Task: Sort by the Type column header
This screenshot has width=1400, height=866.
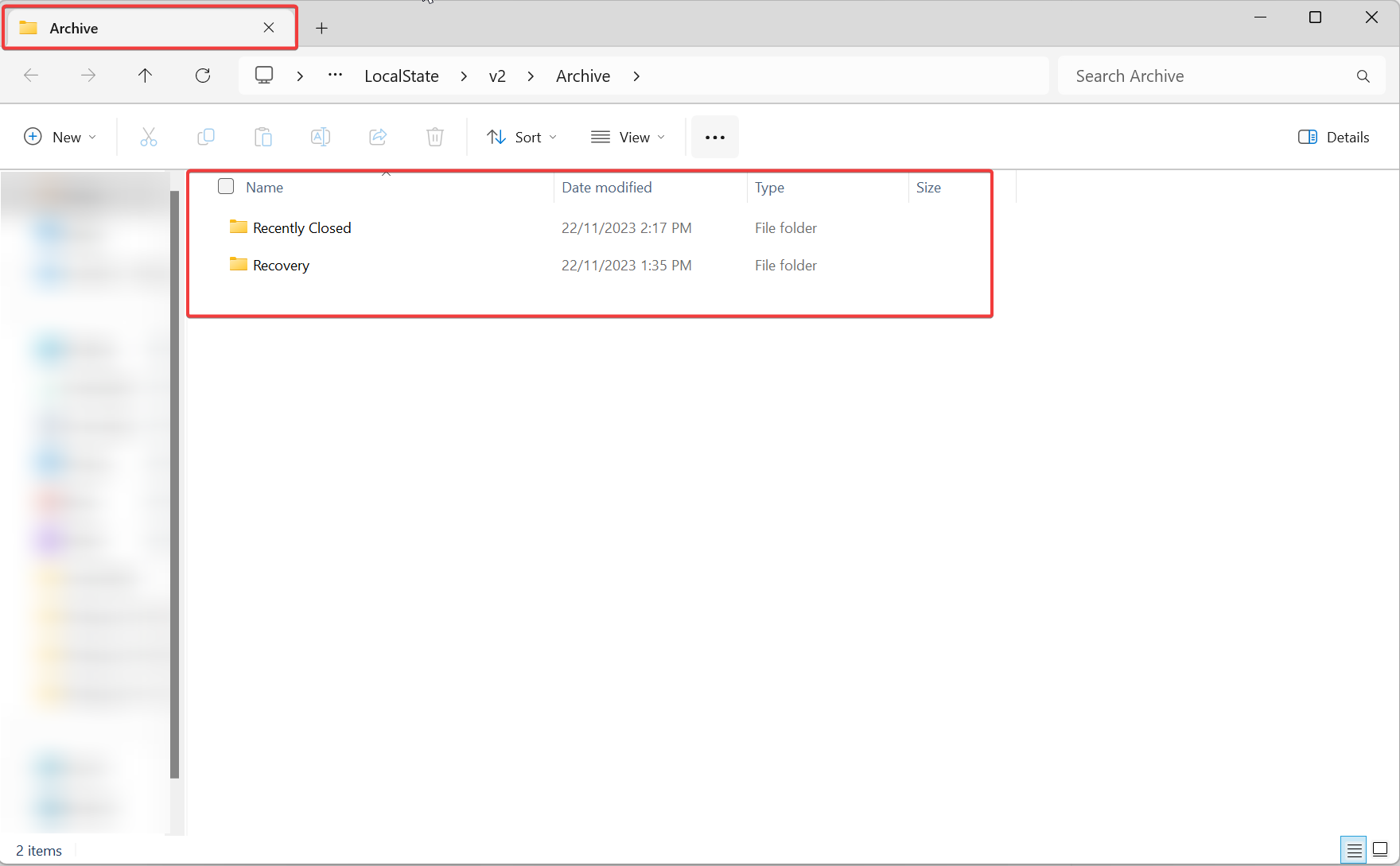Action: click(x=769, y=188)
